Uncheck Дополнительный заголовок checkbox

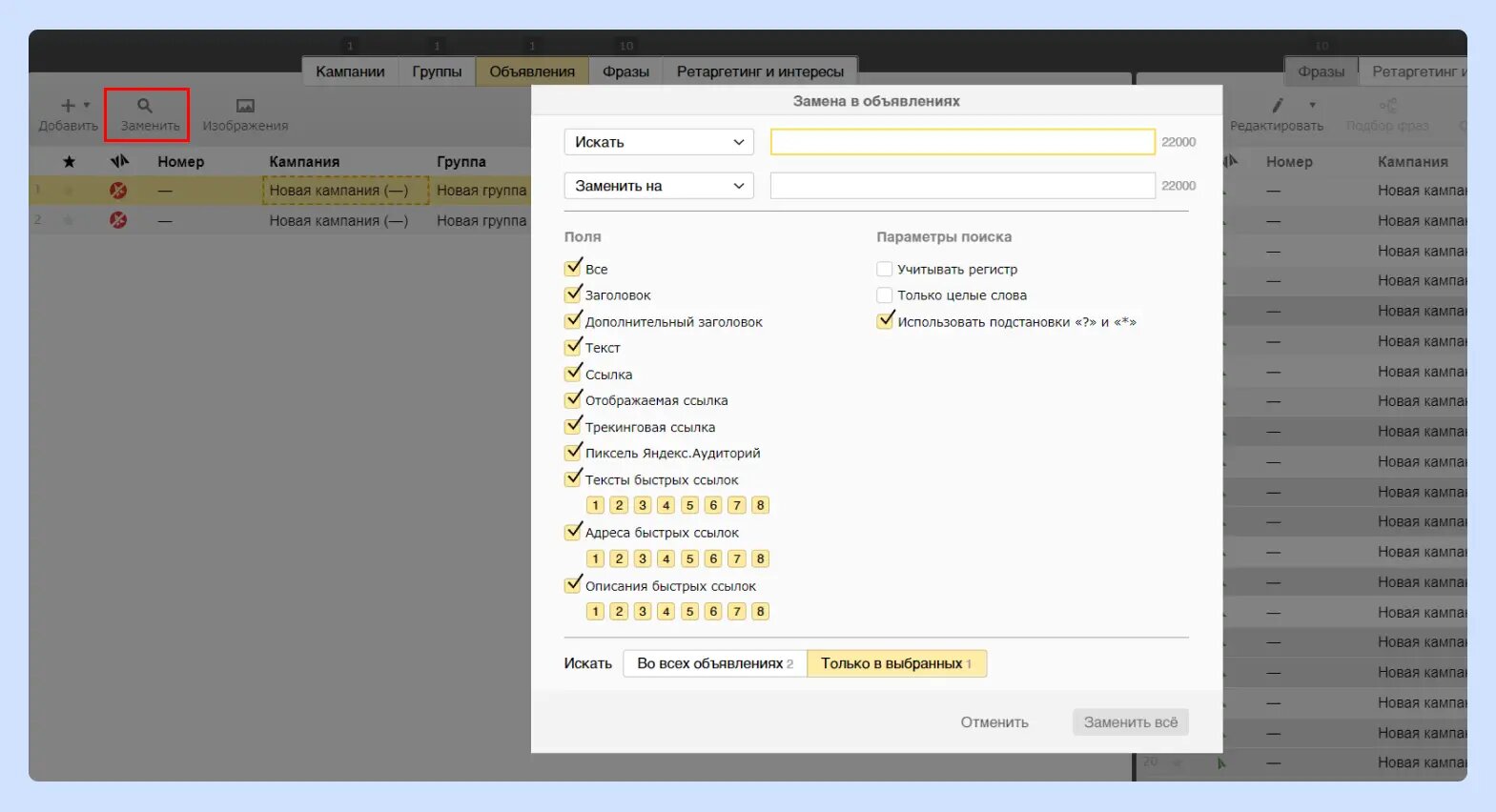coord(573,321)
